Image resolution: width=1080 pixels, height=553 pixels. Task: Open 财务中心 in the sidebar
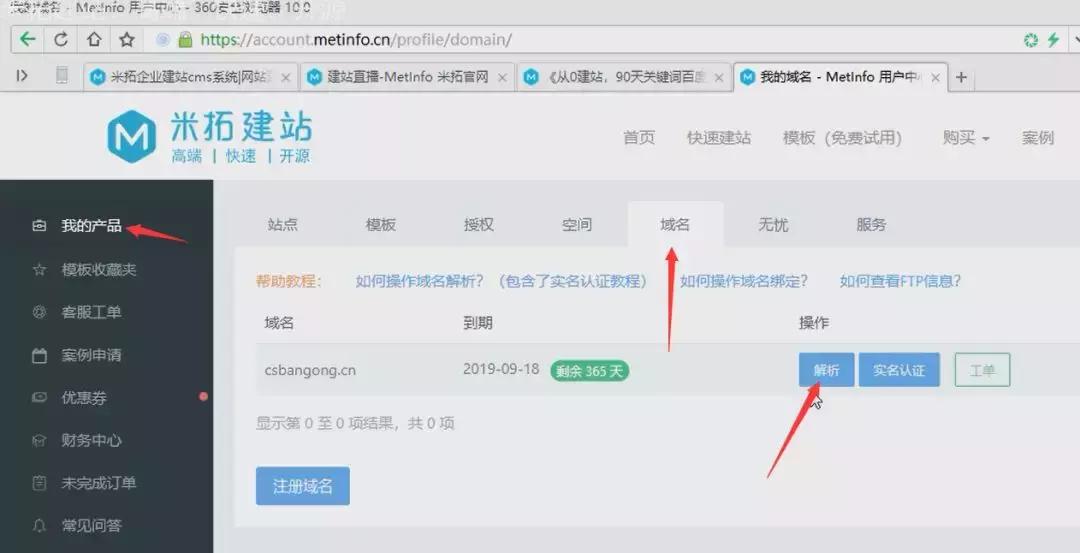pyautogui.click(x=91, y=440)
